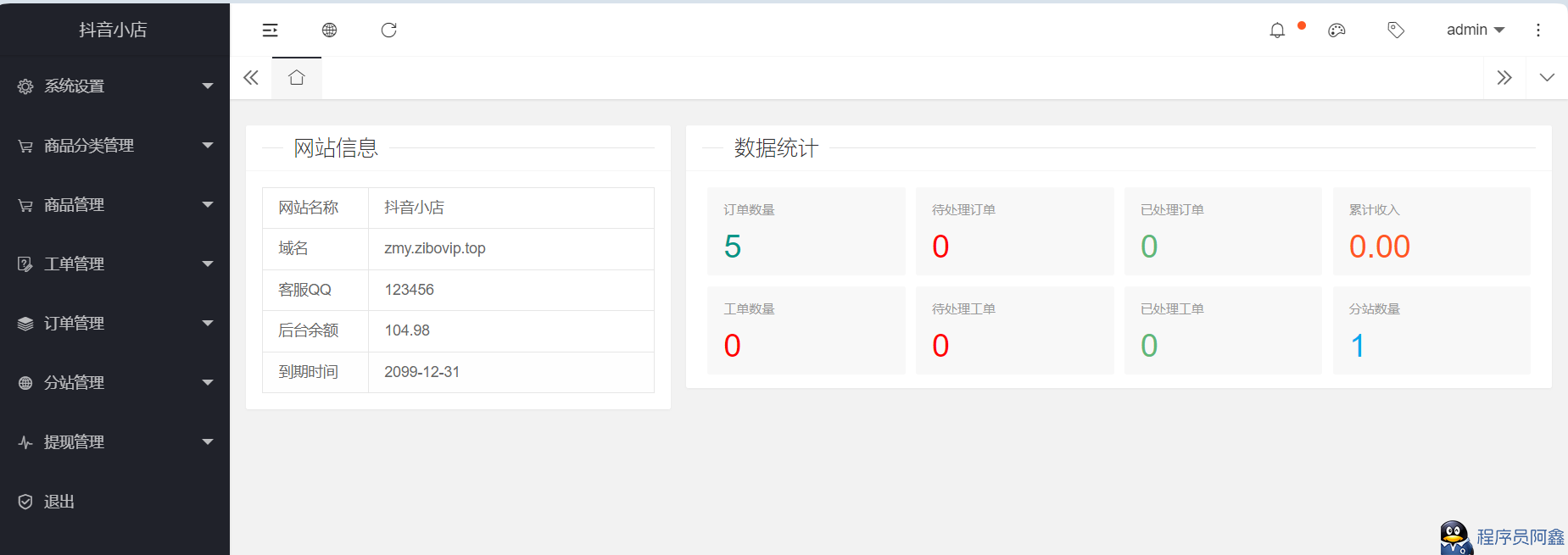Open the admin user dropdown

point(1476,30)
